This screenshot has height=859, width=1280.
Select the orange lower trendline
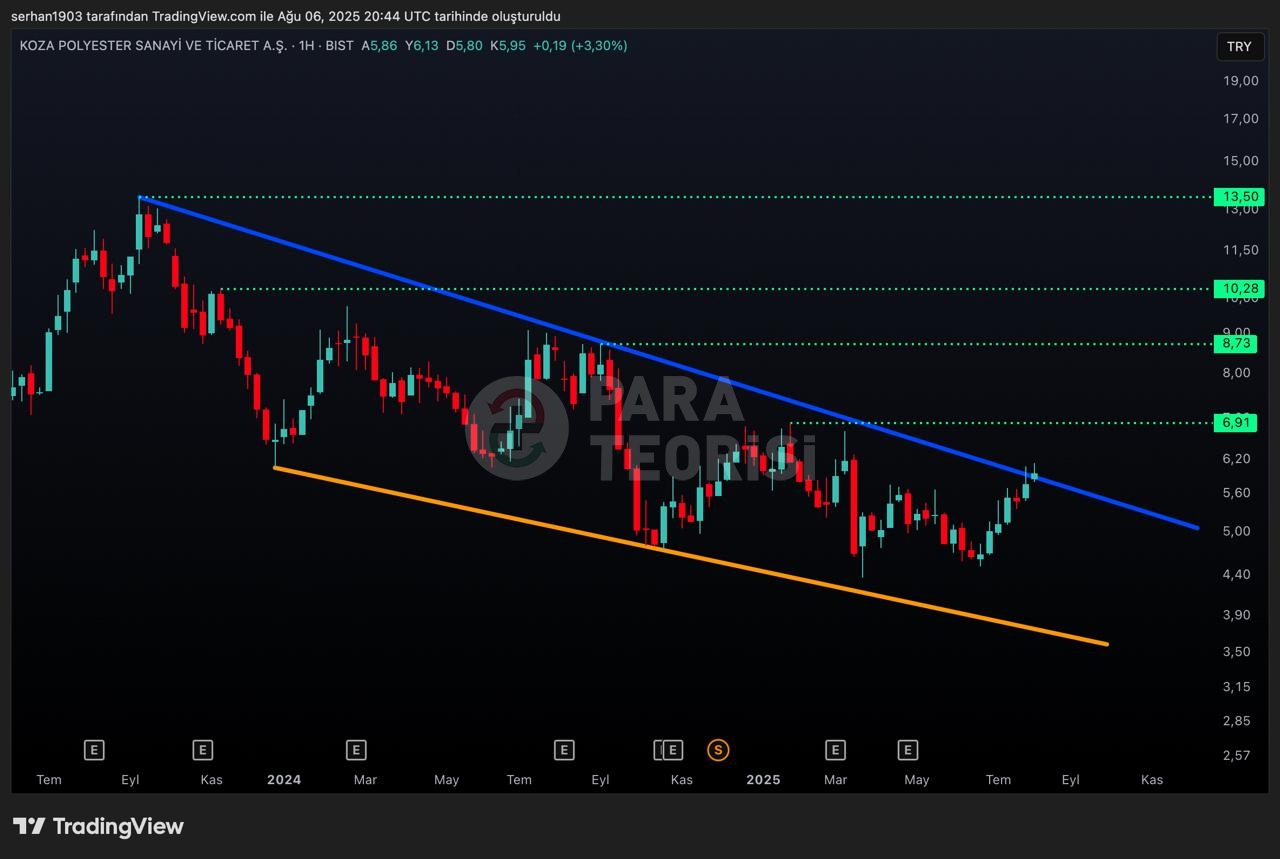[690, 555]
